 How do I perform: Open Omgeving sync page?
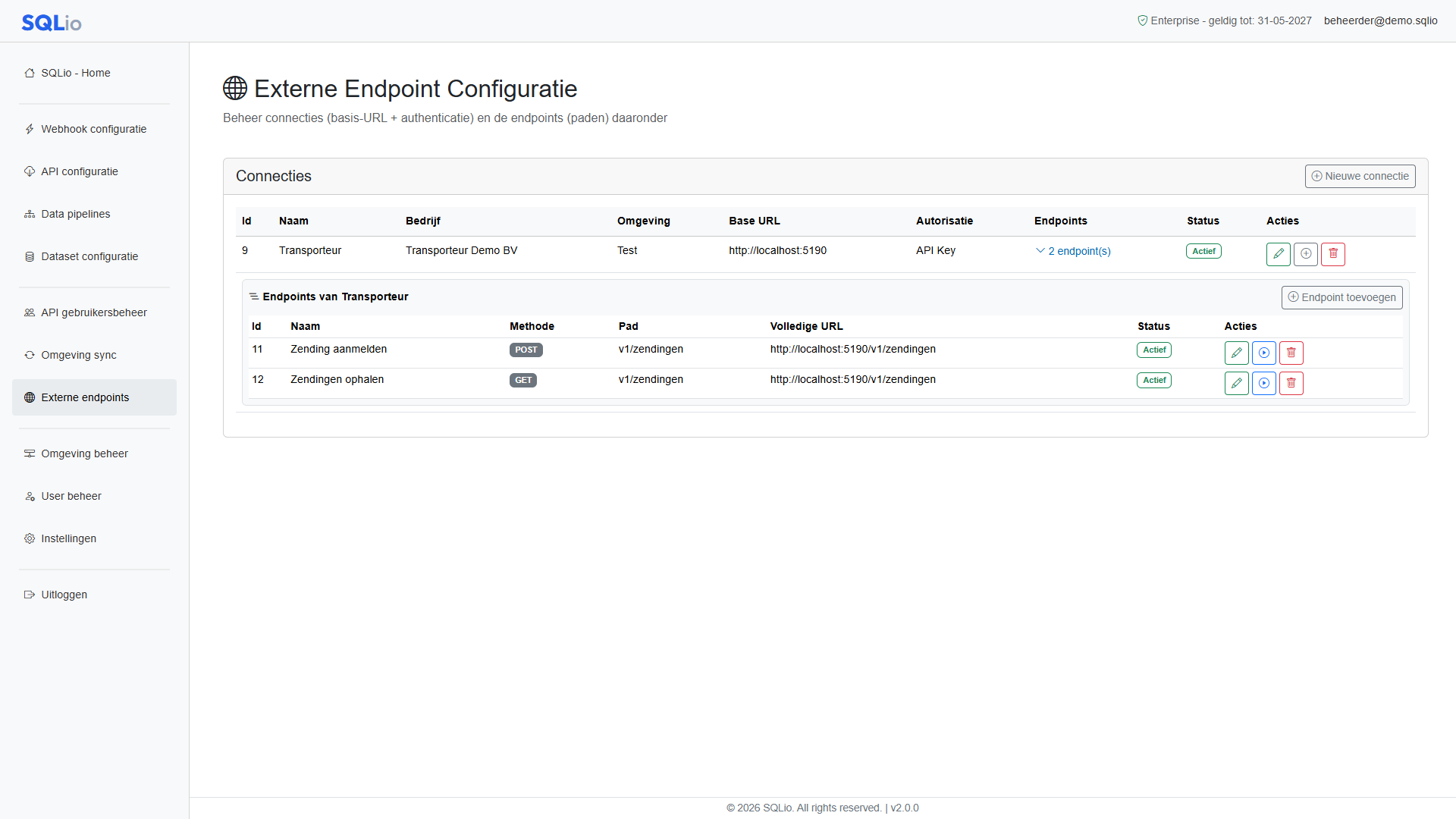click(x=94, y=355)
